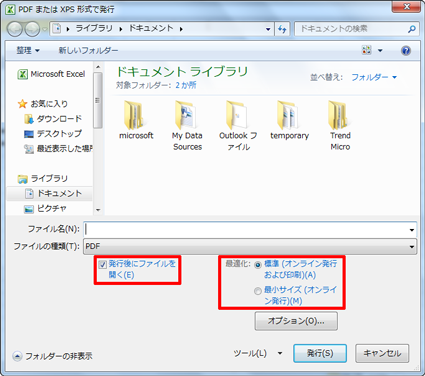
Task: Open the 並べ替え フォルダー dropdown
Action: [x=374, y=77]
